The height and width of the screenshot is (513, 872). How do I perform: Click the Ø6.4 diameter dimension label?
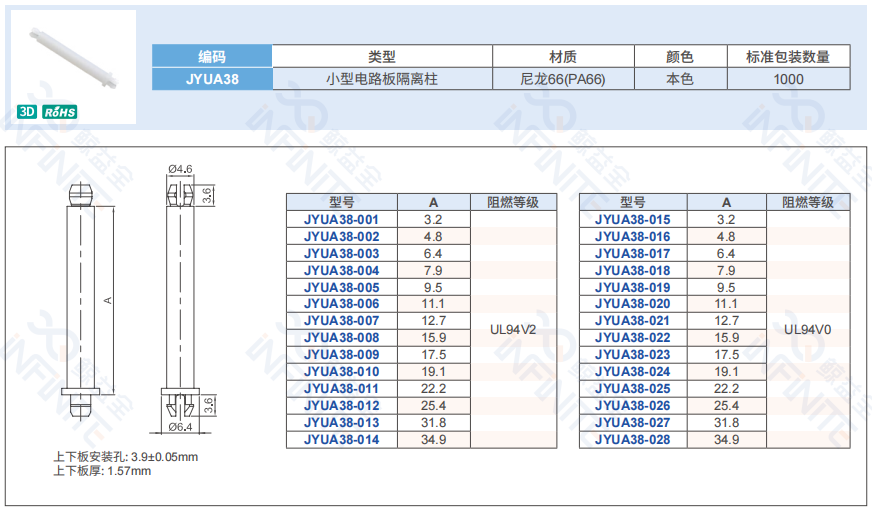click(180, 427)
